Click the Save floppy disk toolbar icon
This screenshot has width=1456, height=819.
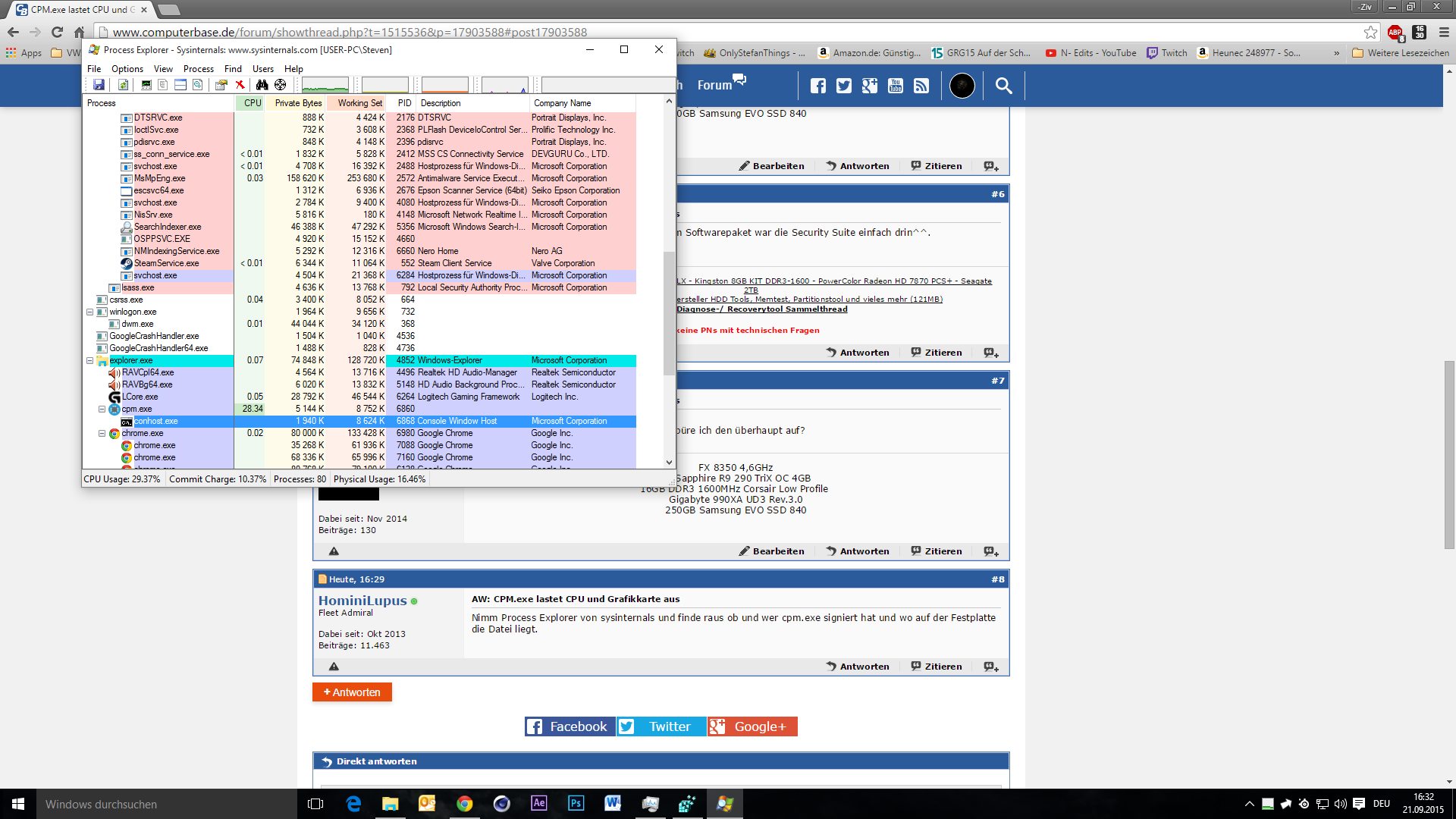99,85
